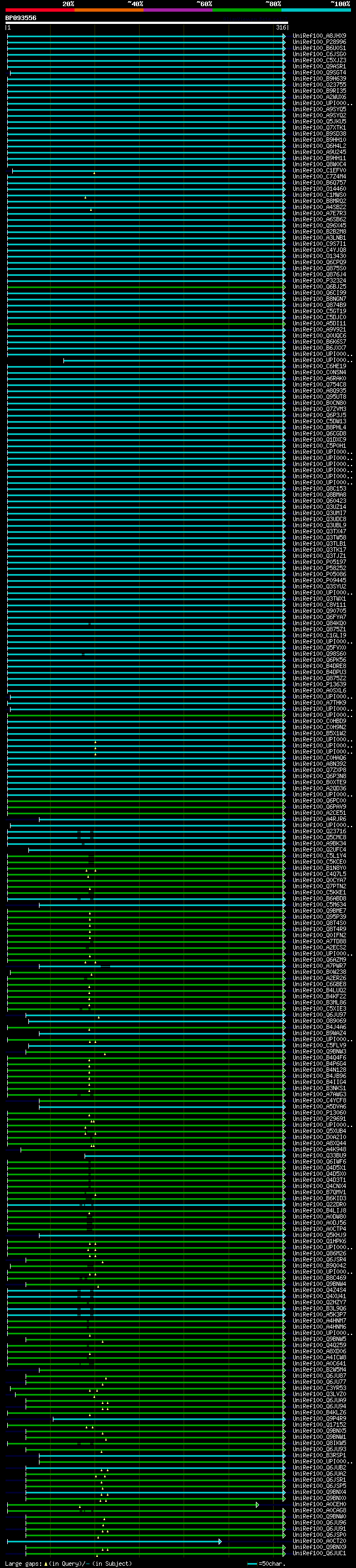Viewport: 356px width, 1568px height.
Task: Click the query end position 316
Action: 281,27
